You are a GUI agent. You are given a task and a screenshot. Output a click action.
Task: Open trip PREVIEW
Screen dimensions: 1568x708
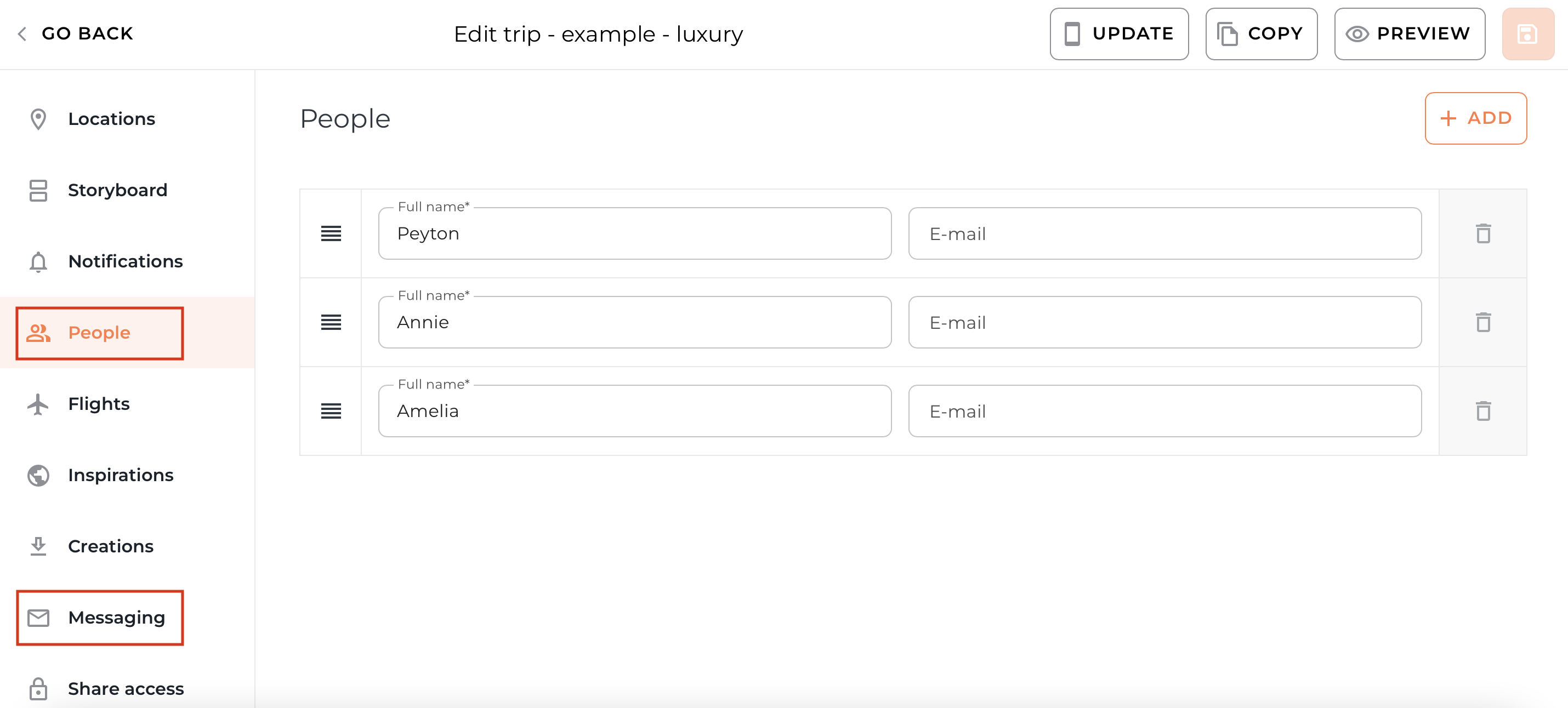pyautogui.click(x=1410, y=33)
